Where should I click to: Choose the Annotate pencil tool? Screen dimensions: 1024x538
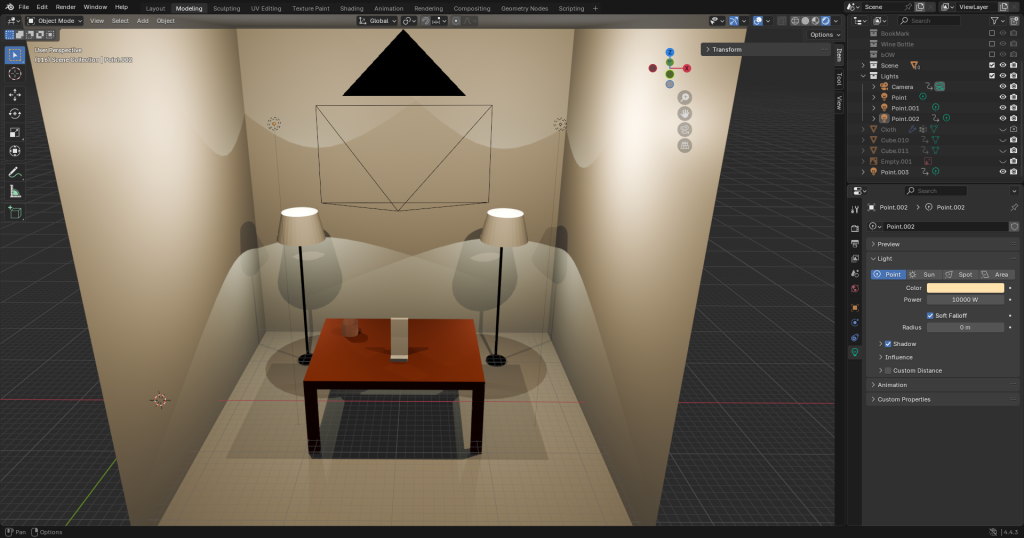[15, 172]
